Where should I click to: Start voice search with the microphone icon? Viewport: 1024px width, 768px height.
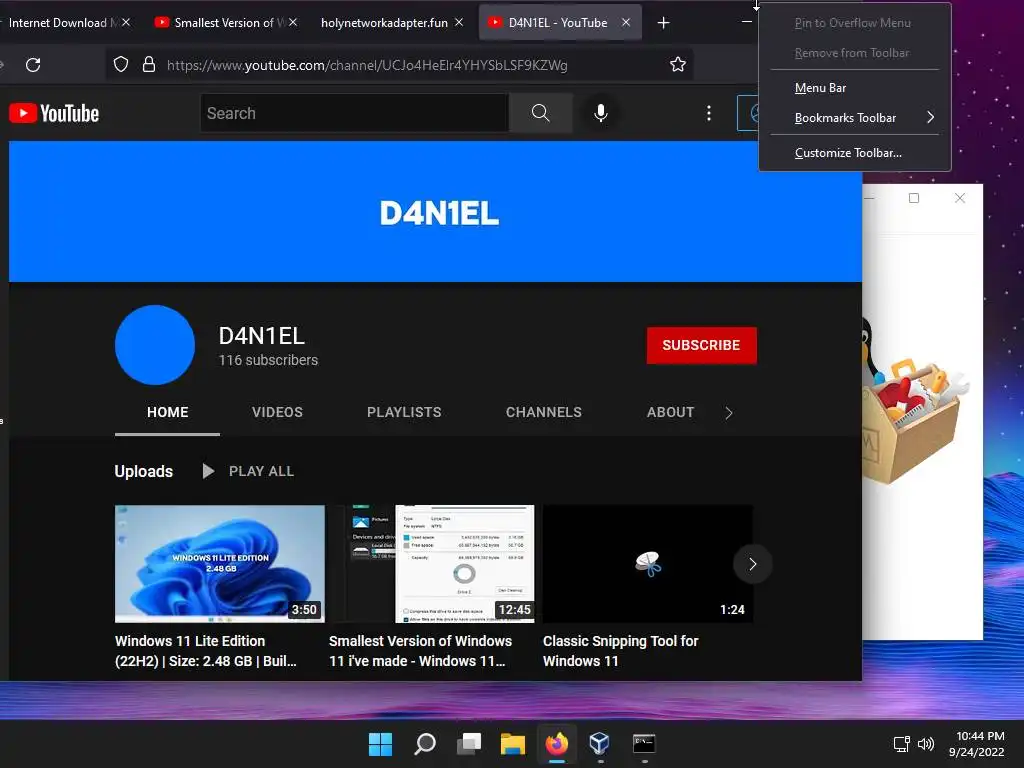point(601,113)
